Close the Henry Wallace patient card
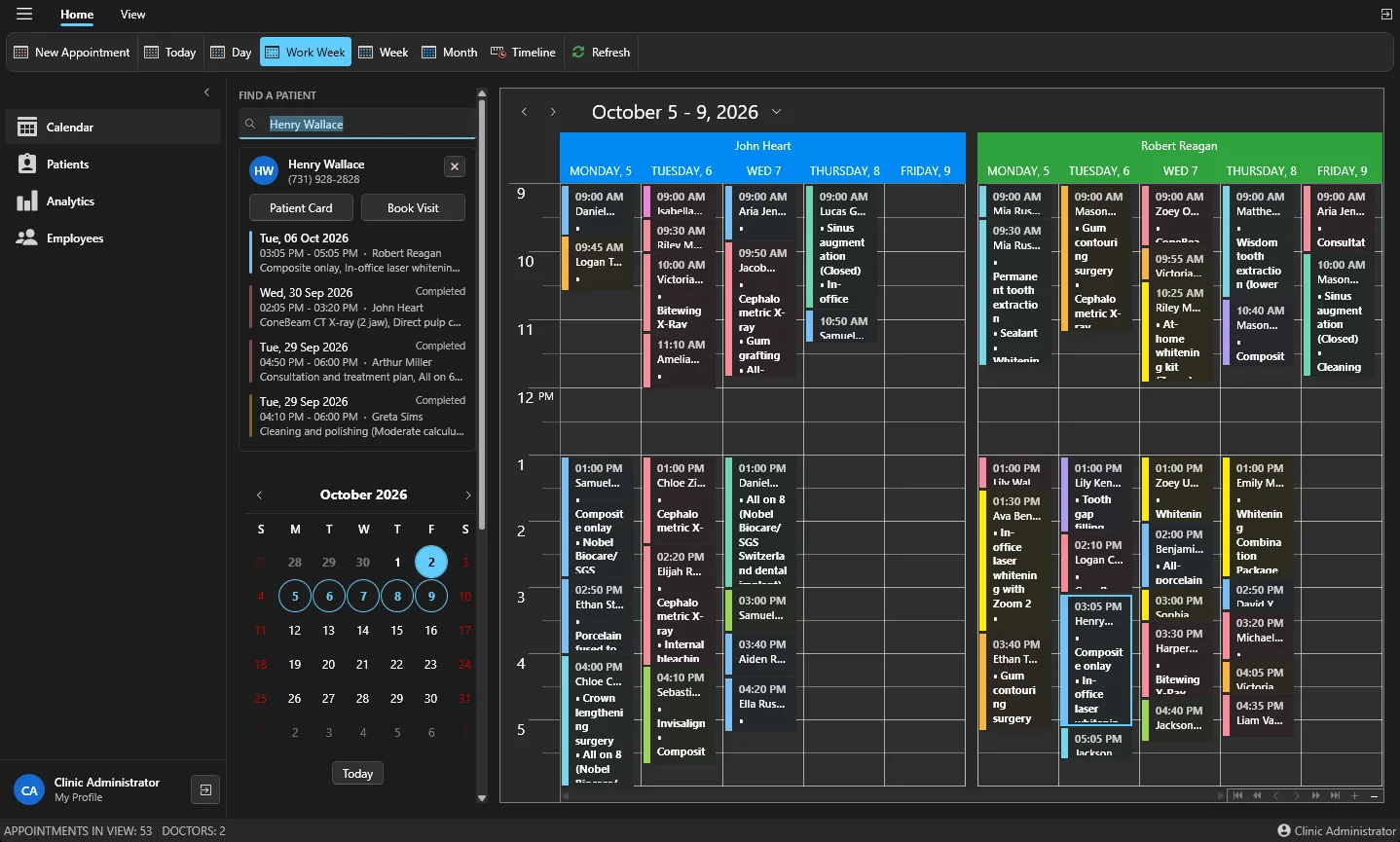1400x842 pixels. (455, 166)
